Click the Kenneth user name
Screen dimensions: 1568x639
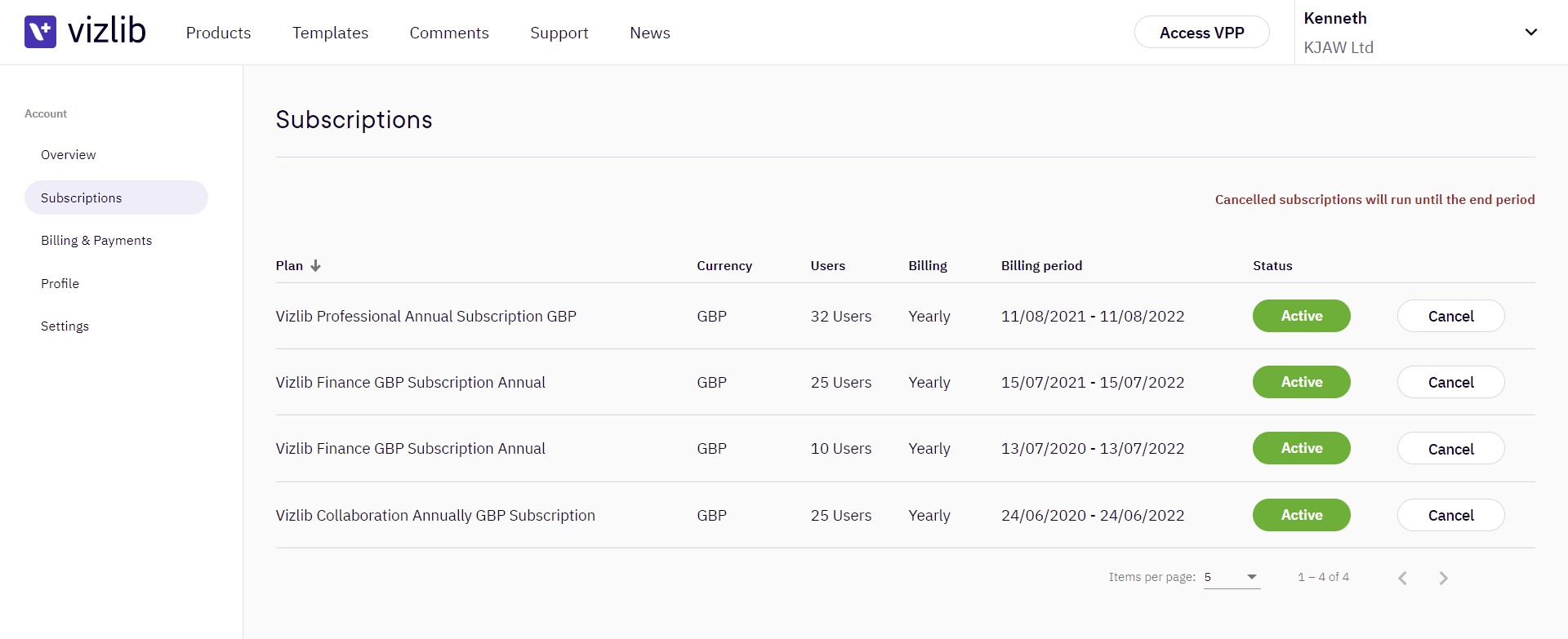pyautogui.click(x=1335, y=18)
